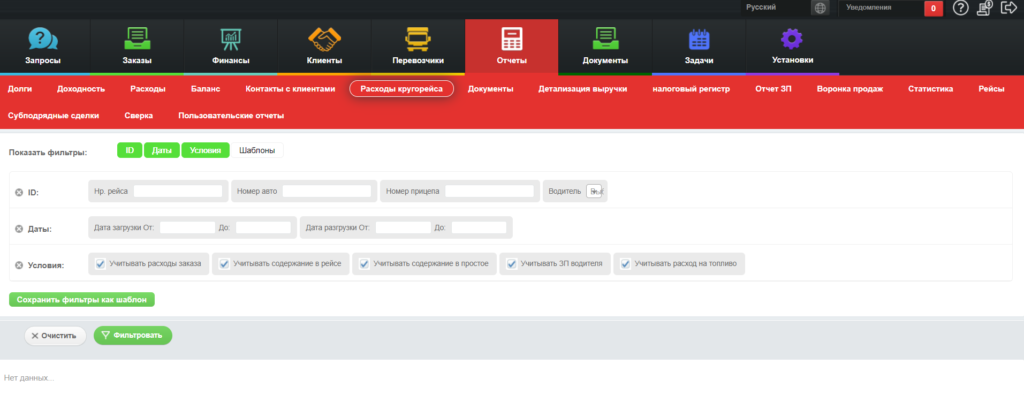Click the user account icon in header

(985, 8)
